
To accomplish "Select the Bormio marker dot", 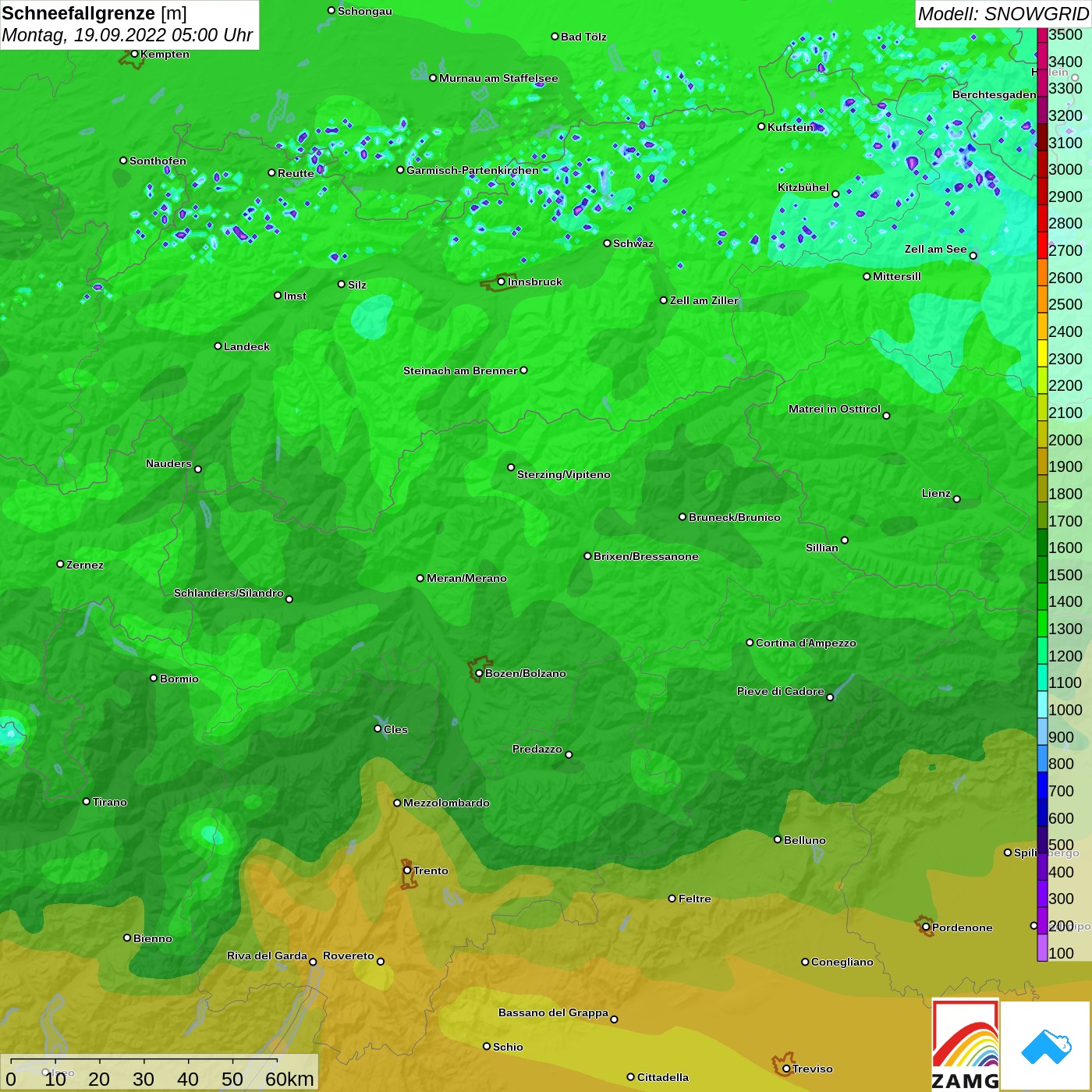I will click(154, 678).
